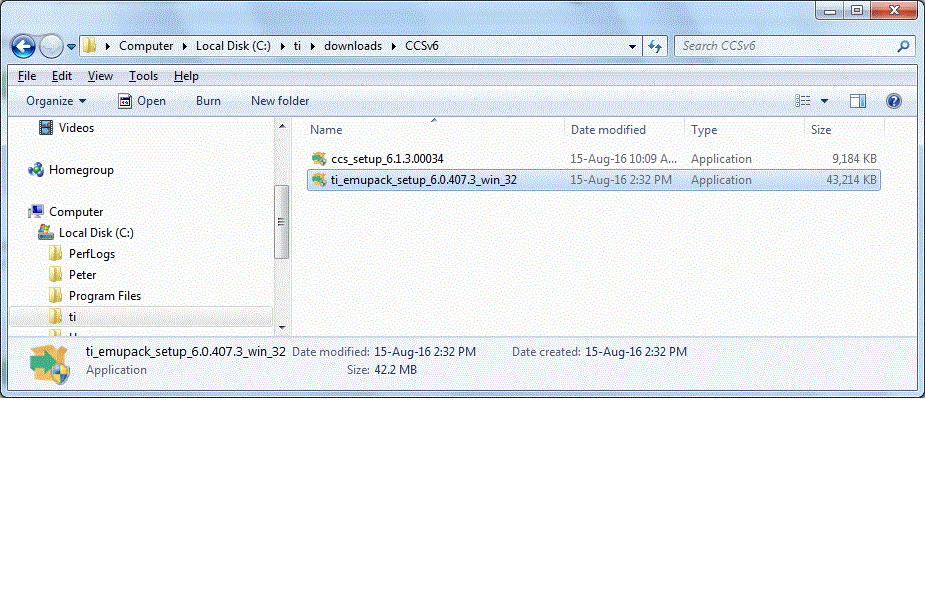925x614 pixels.
Task: Click the Open toolbar button
Action: pos(142,101)
